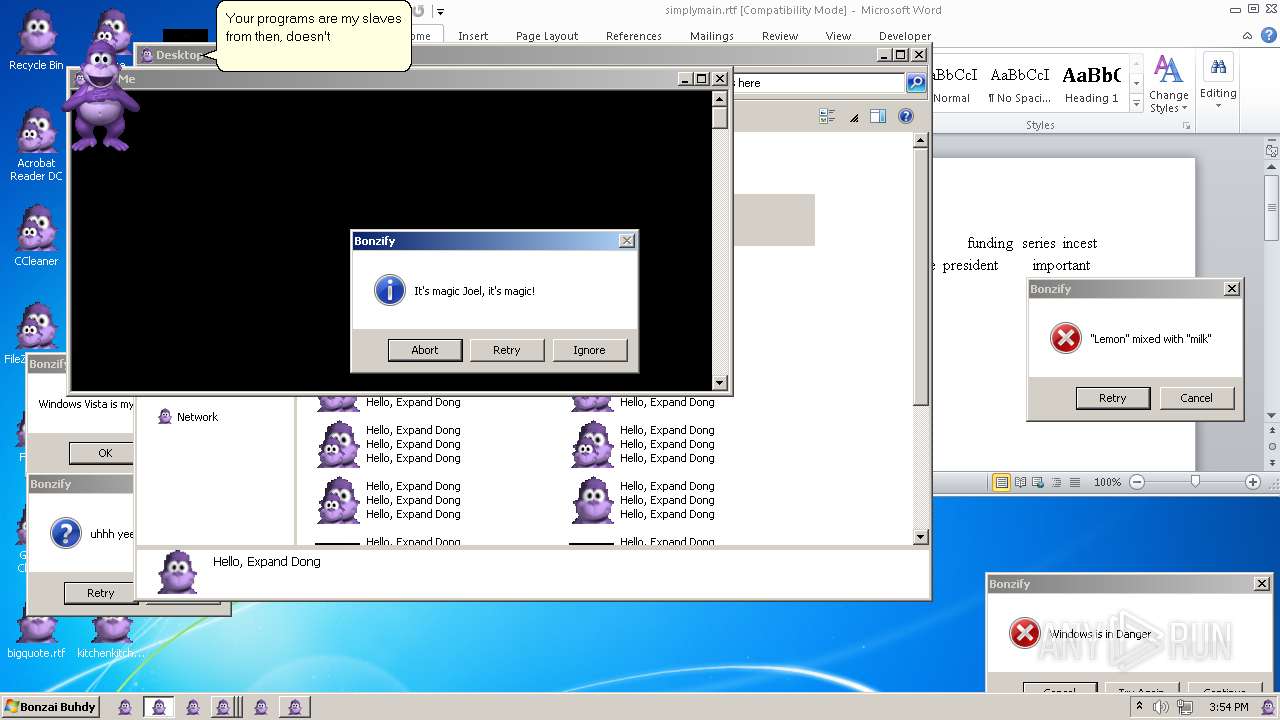Expand the Word styles gallery More arrow
Viewport: 1280px width, 720px height.
tap(1136, 104)
